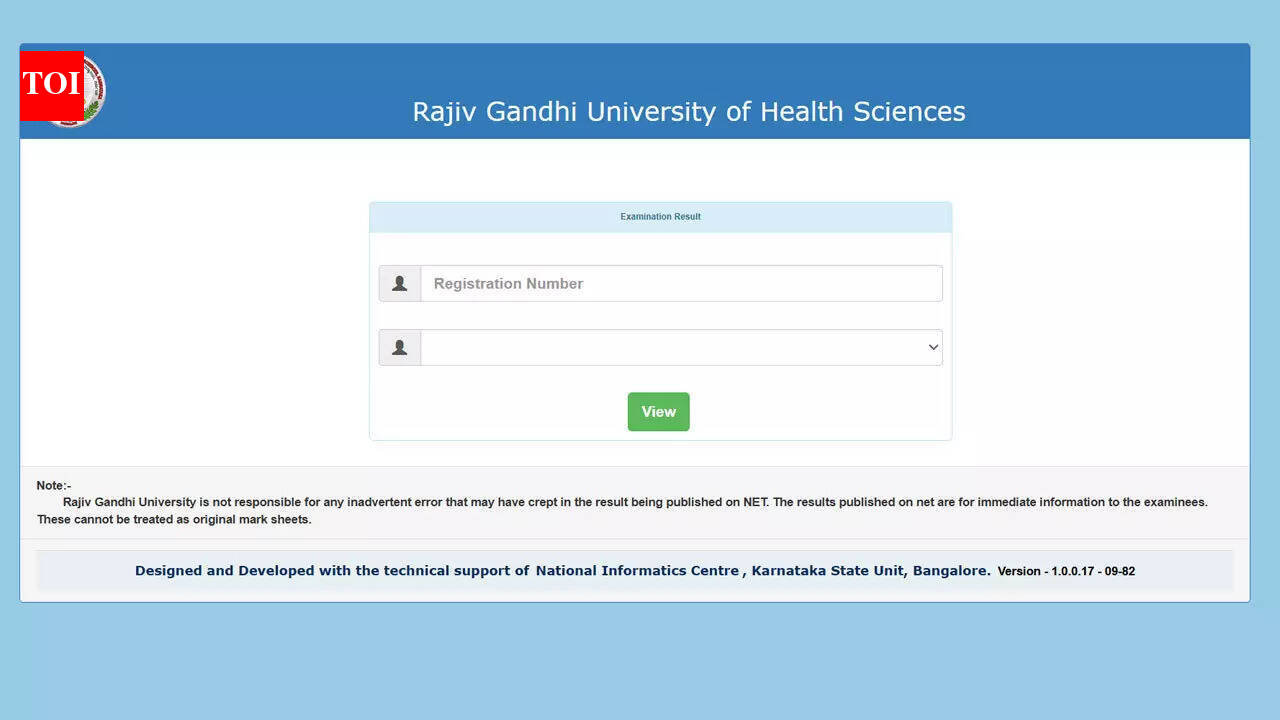The height and width of the screenshot is (720, 1280).
Task: Click the Version 1.0.0.17 text
Action: pos(1066,571)
